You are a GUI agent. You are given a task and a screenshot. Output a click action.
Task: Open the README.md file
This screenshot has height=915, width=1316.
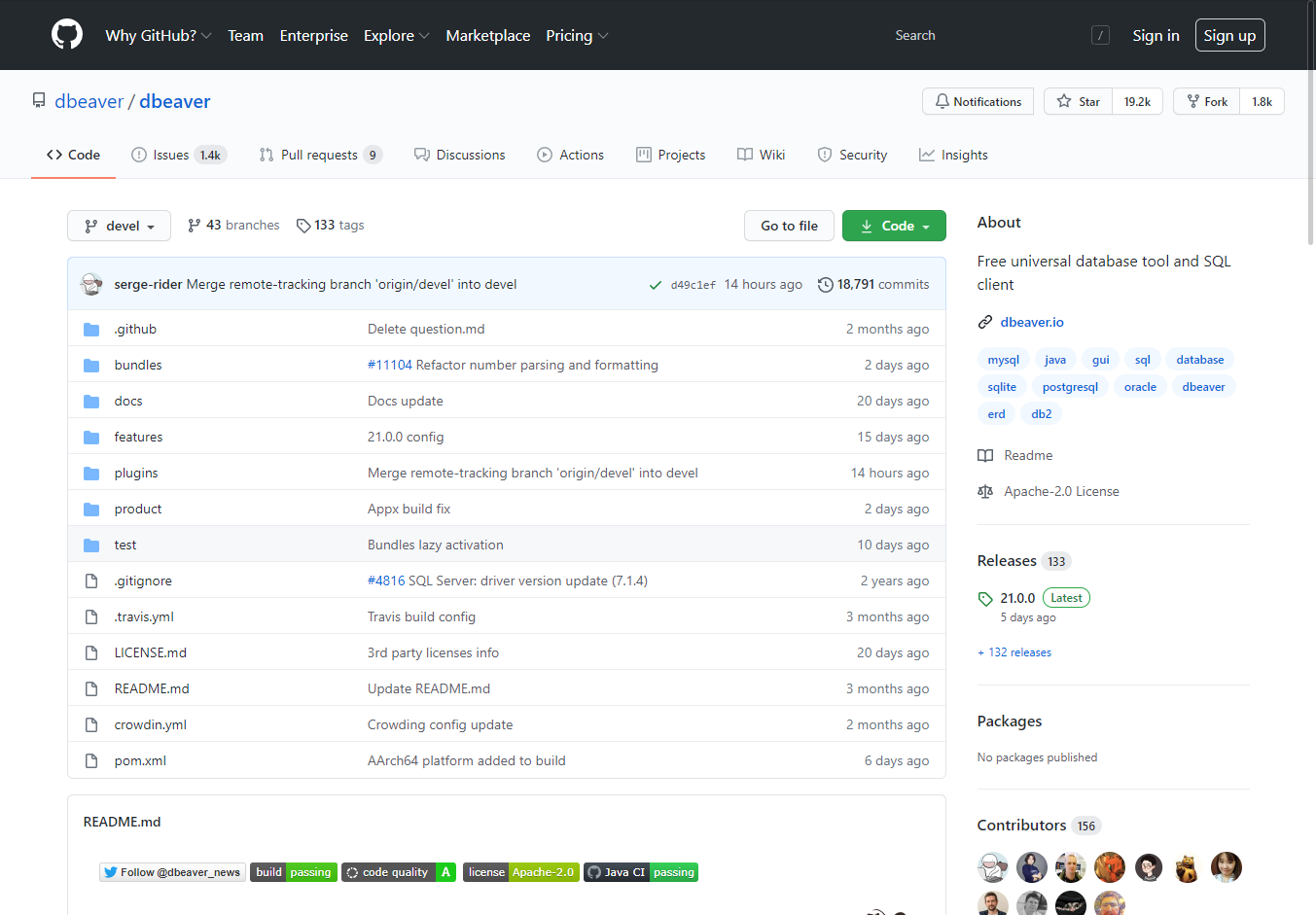click(x=152, y=689)
